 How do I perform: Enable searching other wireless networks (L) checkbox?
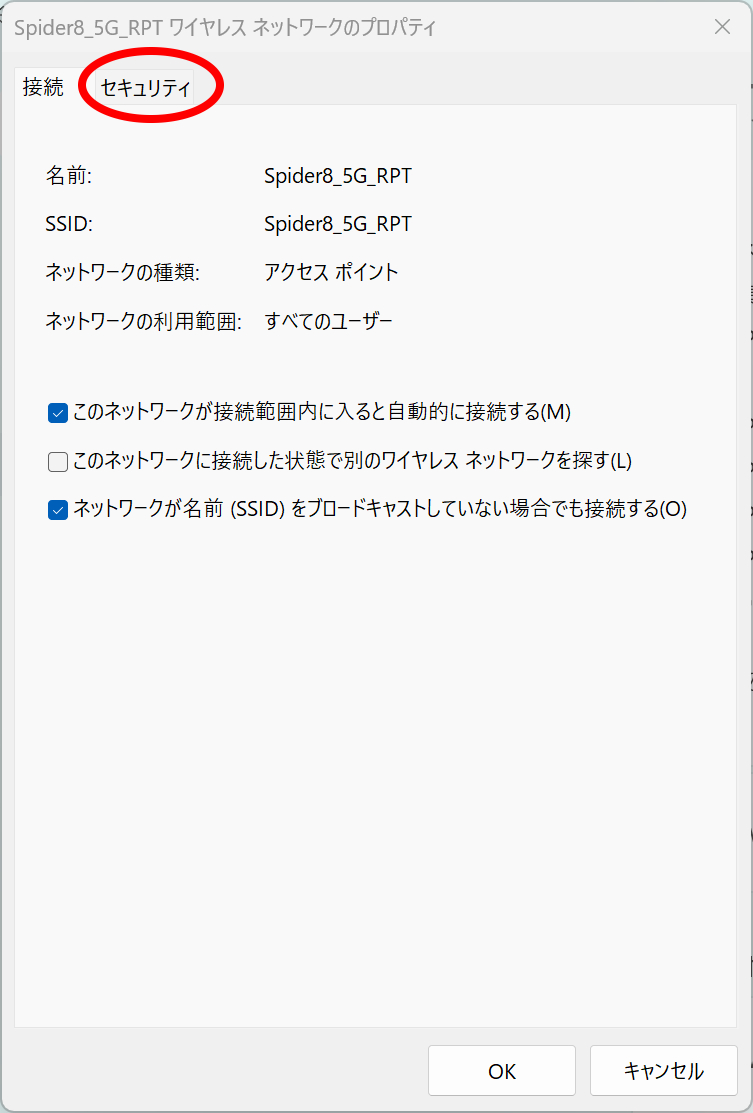(x=57, y=462)
